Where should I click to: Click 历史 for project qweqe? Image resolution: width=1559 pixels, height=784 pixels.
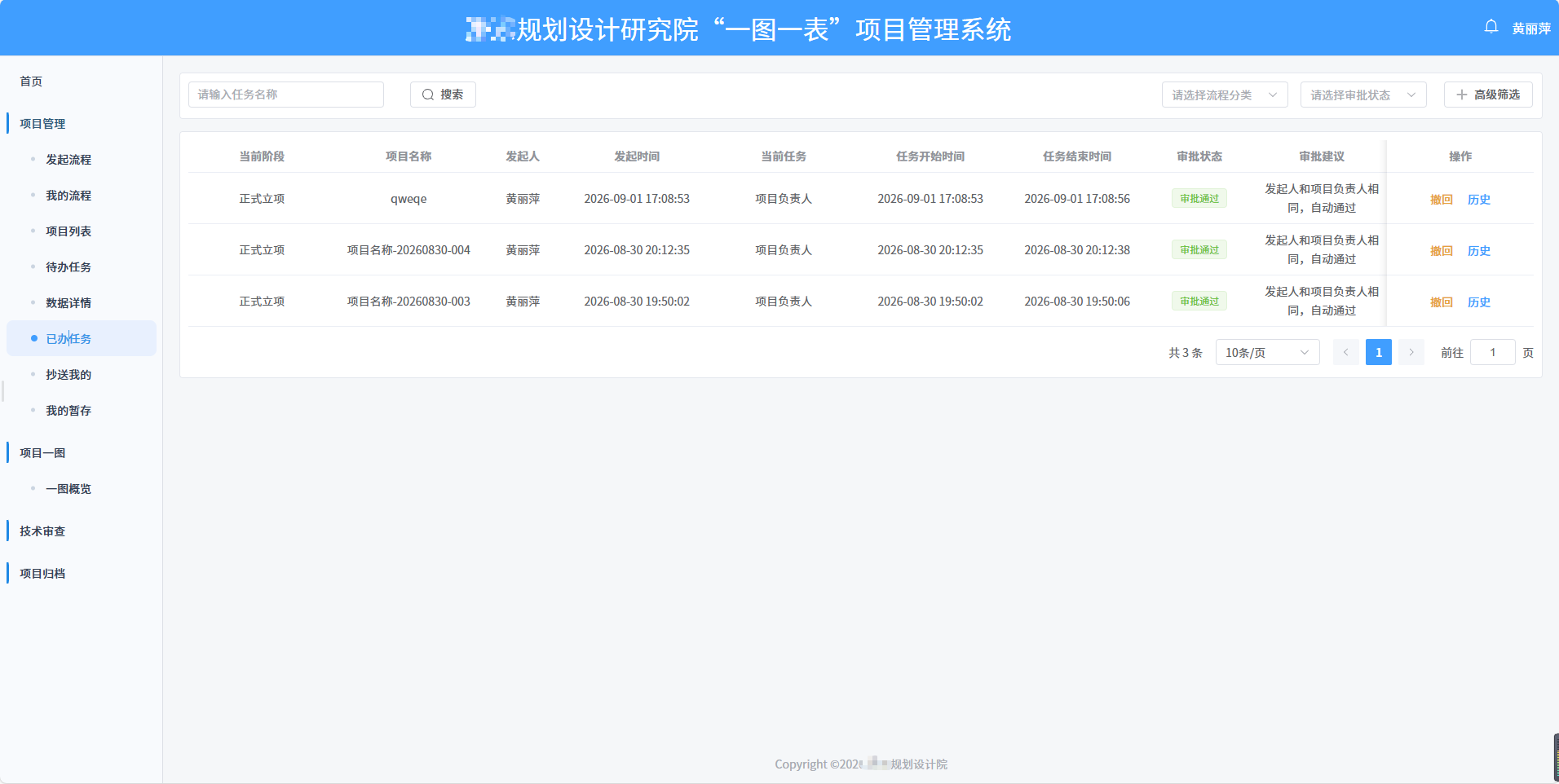pyautogui.click(x=1479, y=200)
